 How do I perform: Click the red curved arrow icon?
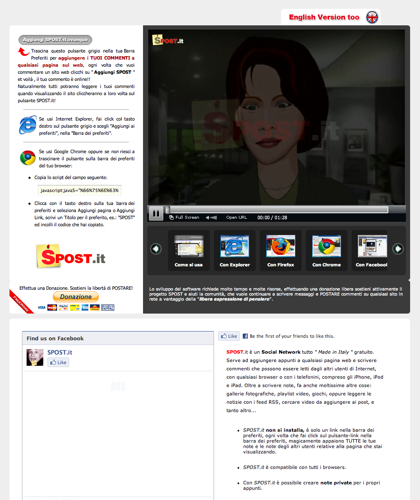(24, 52)
